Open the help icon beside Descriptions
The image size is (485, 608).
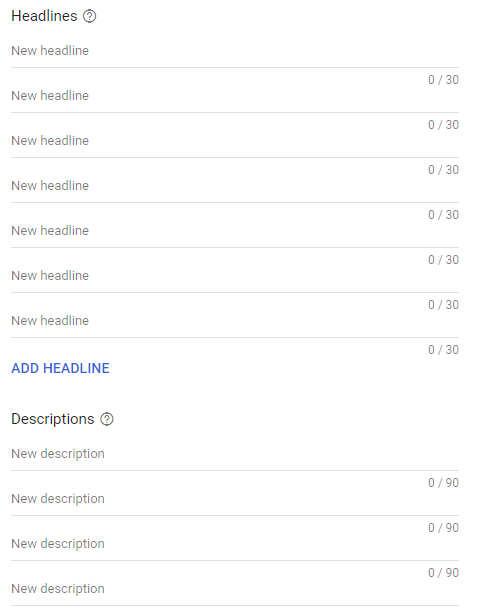pyautogui.click(x=107, y=419)
